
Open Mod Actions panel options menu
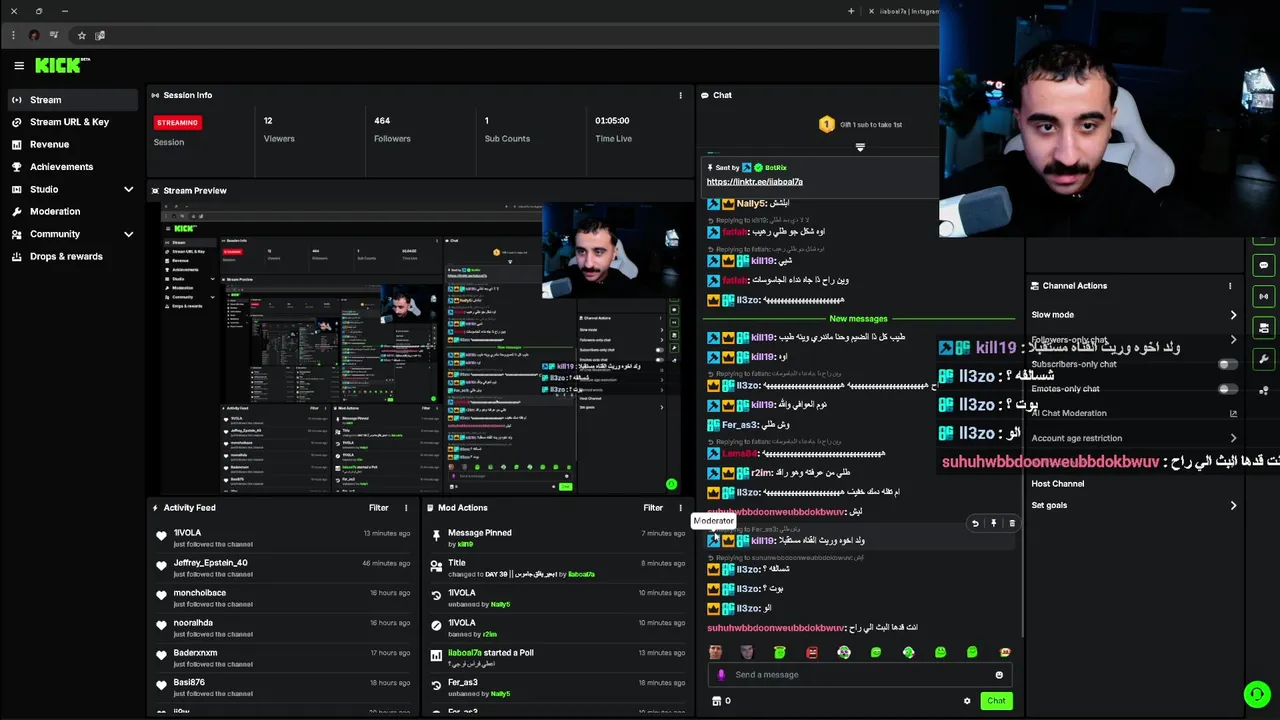pos(680,508)
